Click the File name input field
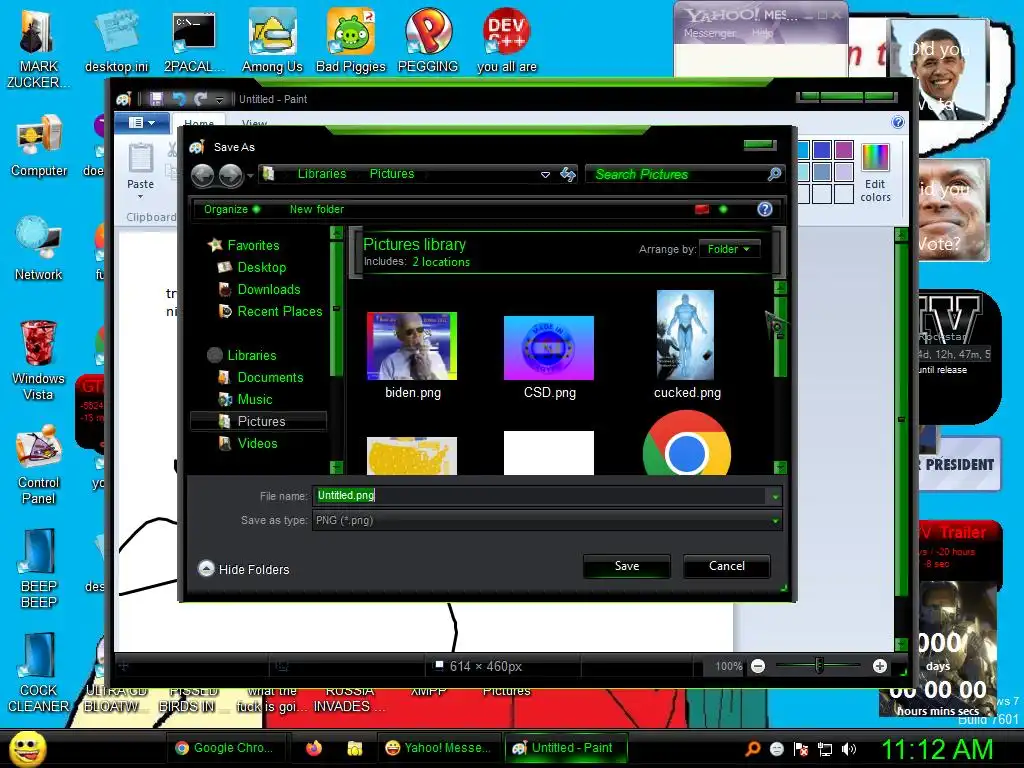1024x768 pixels. tap(539, 496)
